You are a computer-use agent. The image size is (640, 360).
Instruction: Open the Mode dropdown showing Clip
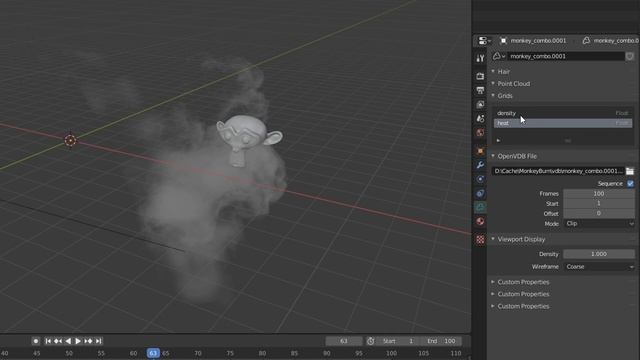tap(599, 224)
